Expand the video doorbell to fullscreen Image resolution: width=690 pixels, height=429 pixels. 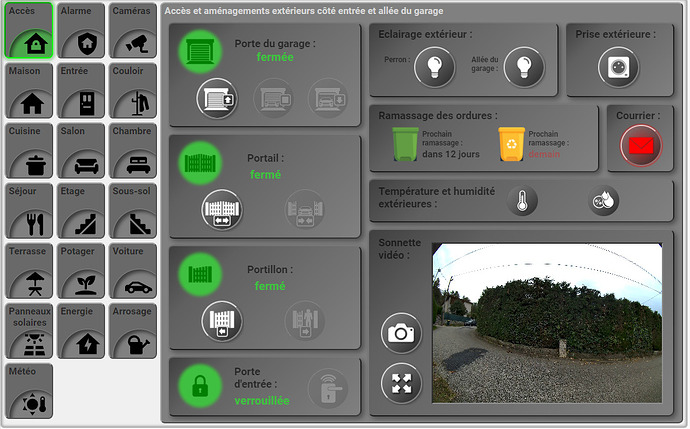401,383
